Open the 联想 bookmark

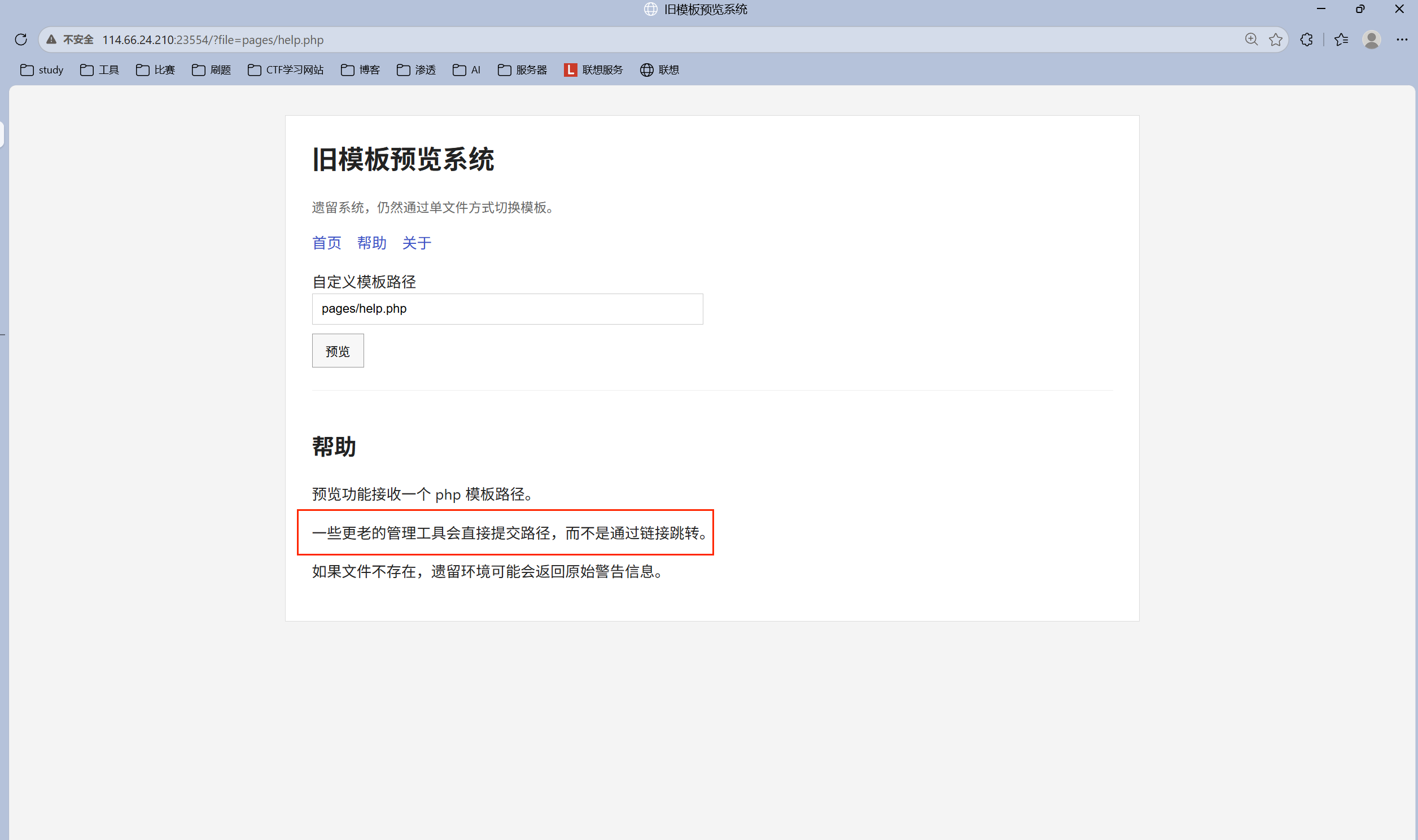660,69
